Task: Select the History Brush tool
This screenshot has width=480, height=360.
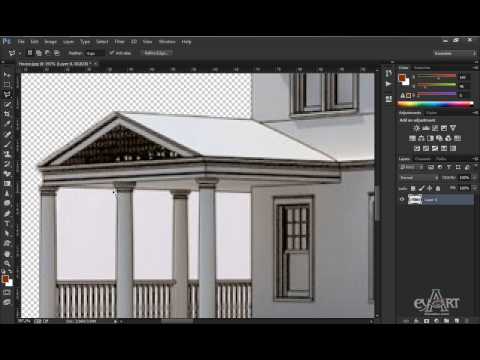Action: (x=7, y=164)
